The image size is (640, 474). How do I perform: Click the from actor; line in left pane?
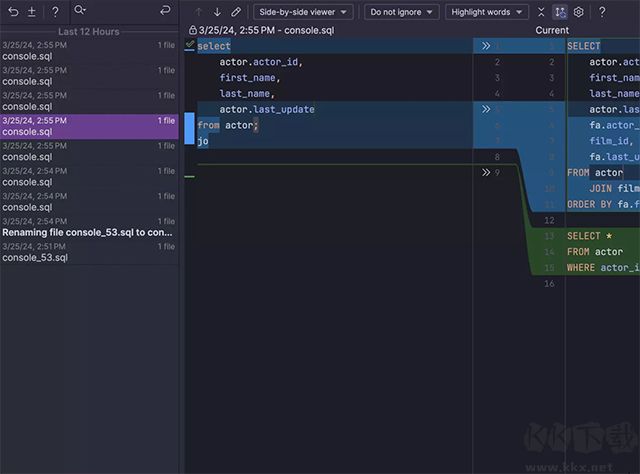pos(228,125)
